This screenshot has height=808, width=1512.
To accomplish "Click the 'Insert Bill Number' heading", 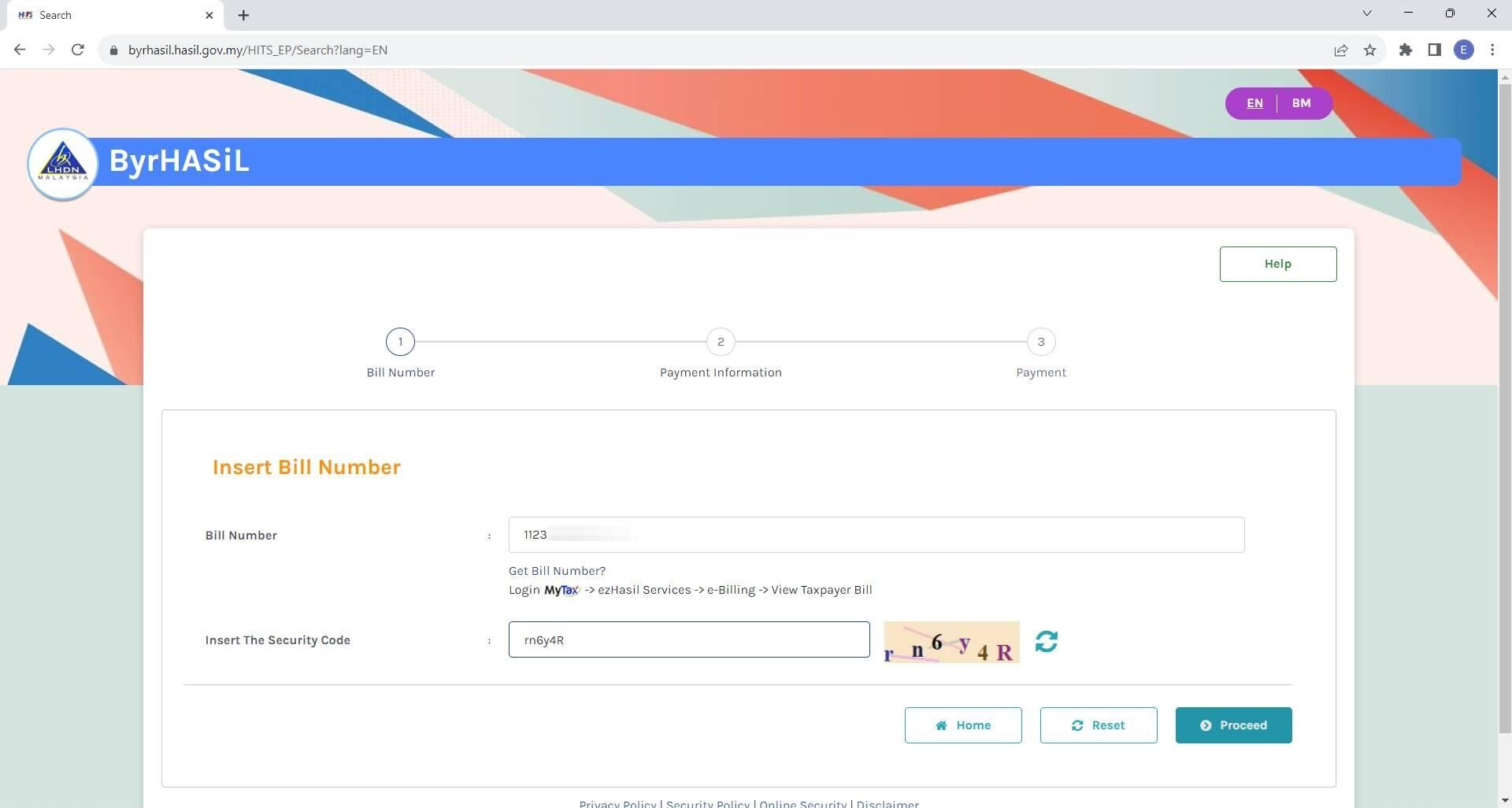I will click(306, 467).
